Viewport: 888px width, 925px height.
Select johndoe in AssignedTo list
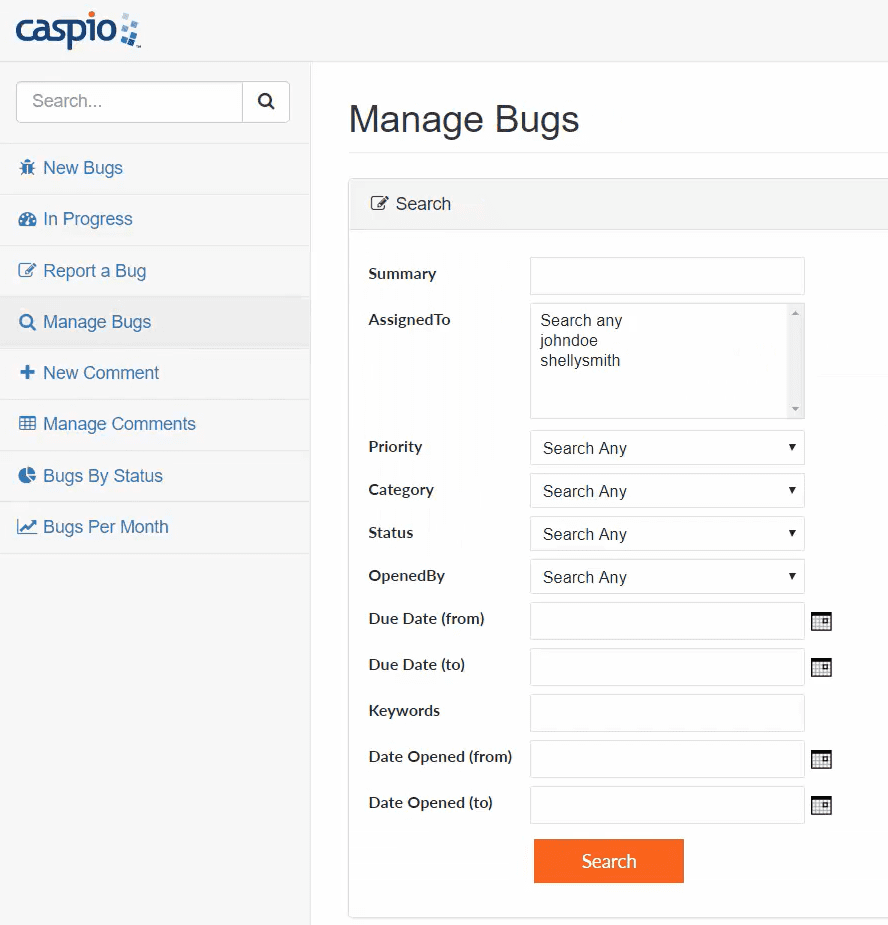click(569, 341)
